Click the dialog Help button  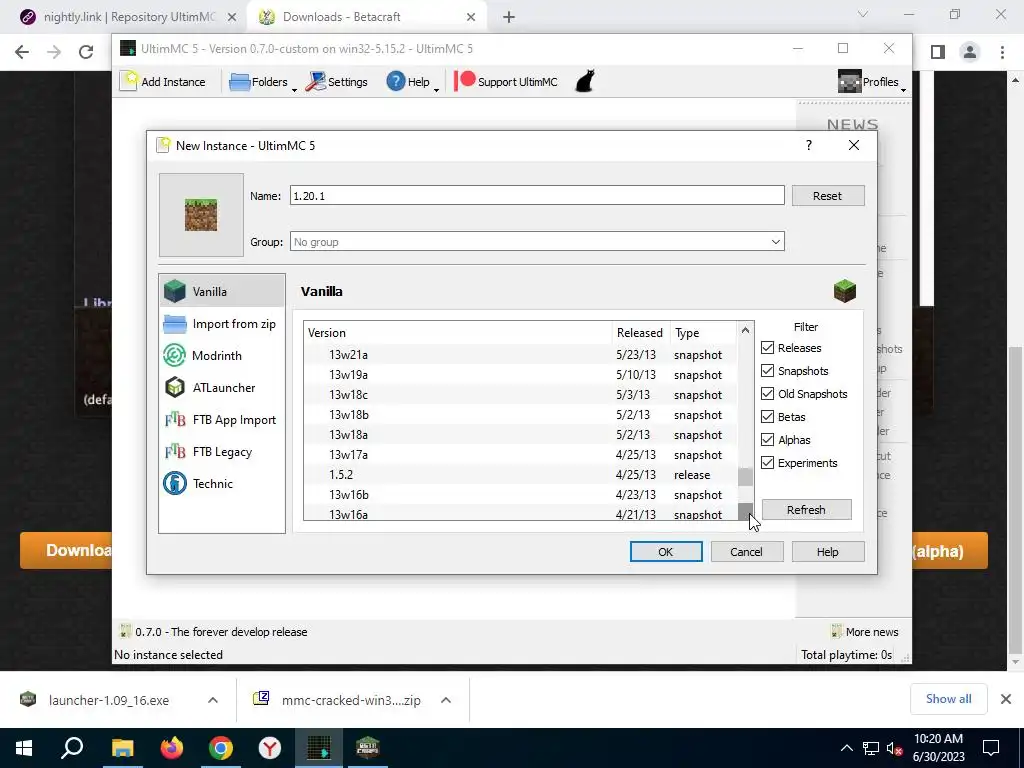click(x=827, y=551)
